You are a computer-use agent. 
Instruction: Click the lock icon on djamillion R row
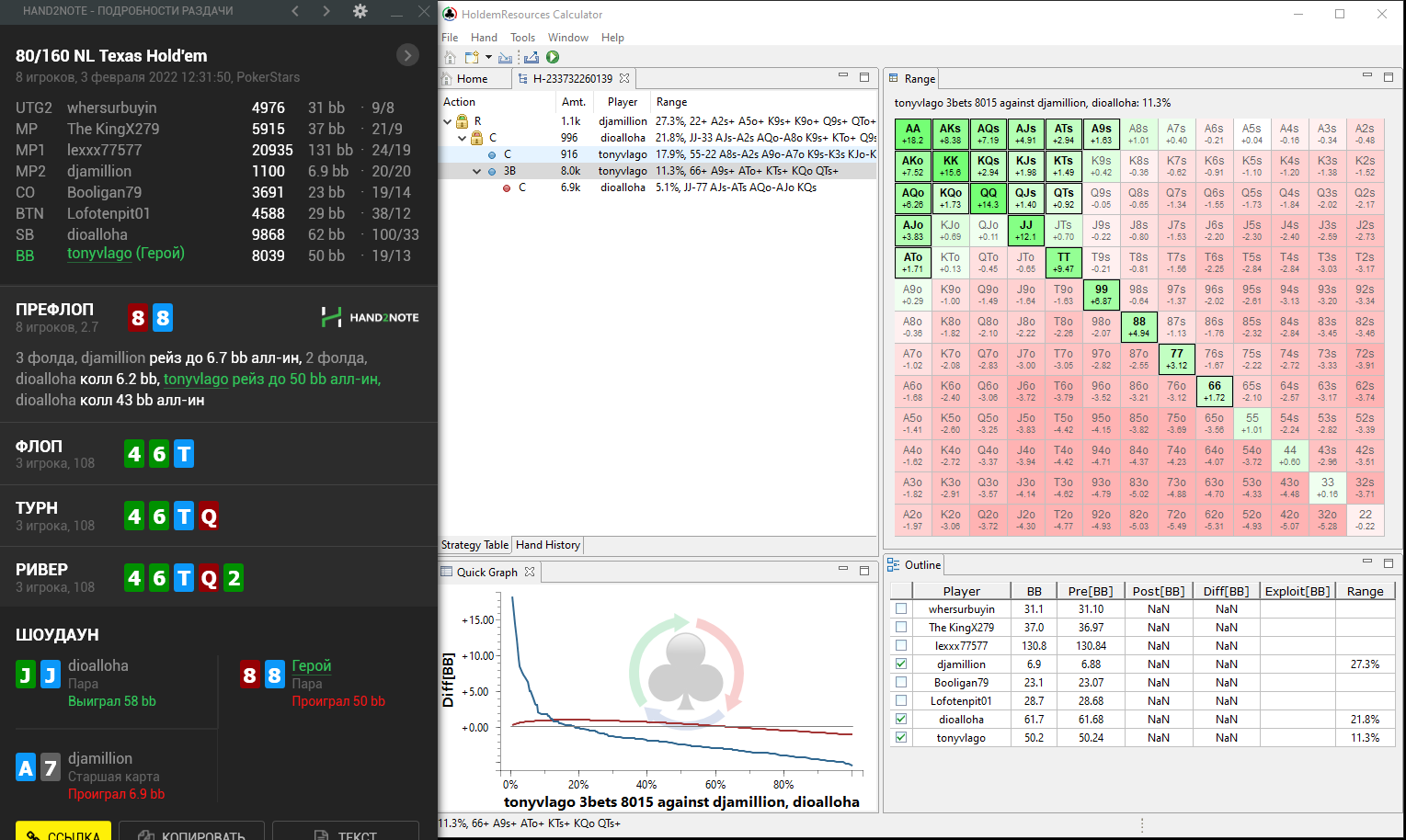[463, 121]
